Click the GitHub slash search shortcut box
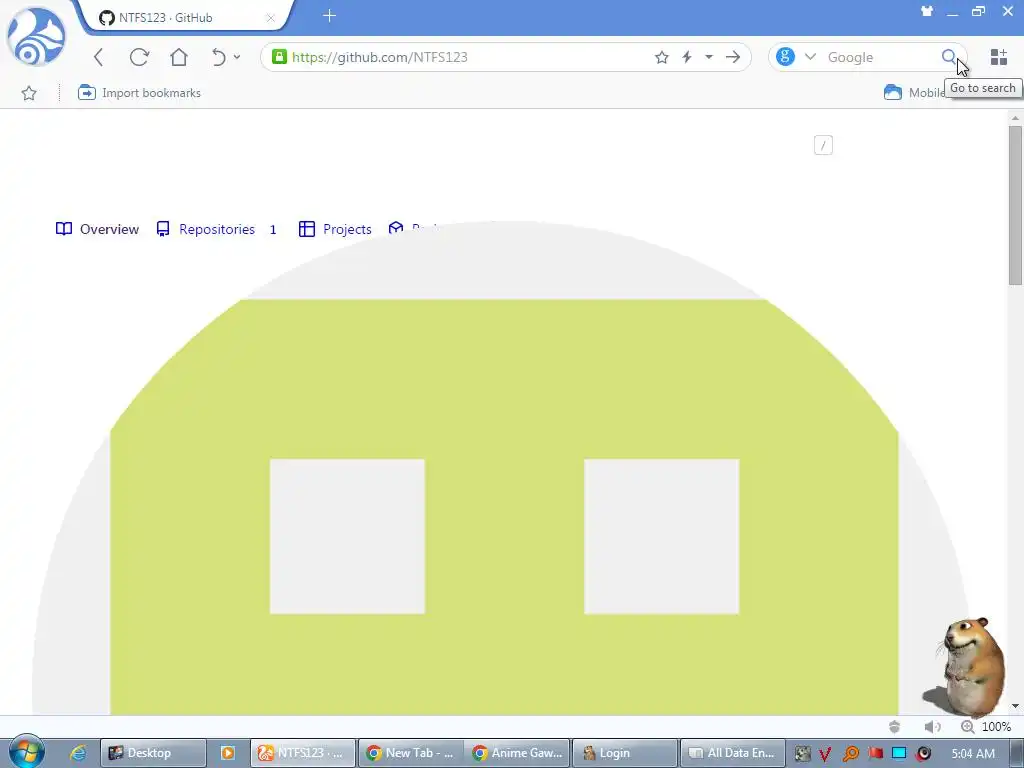 823,145
